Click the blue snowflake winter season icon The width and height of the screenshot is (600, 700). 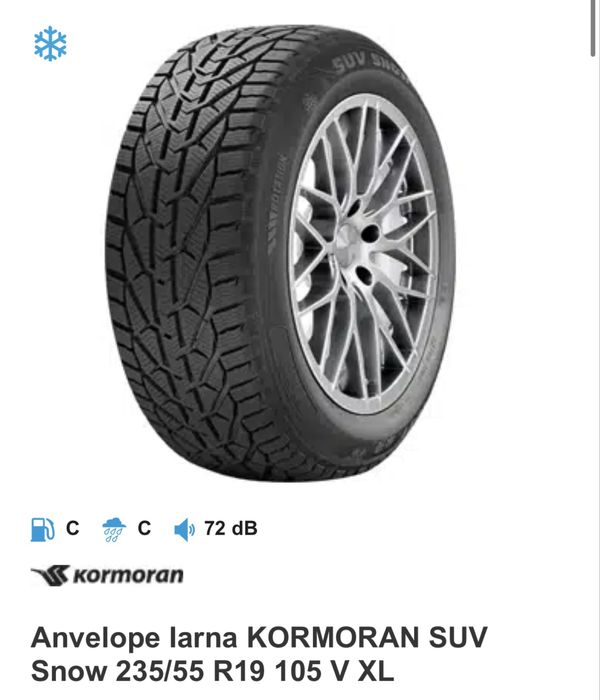click(50, 43)
